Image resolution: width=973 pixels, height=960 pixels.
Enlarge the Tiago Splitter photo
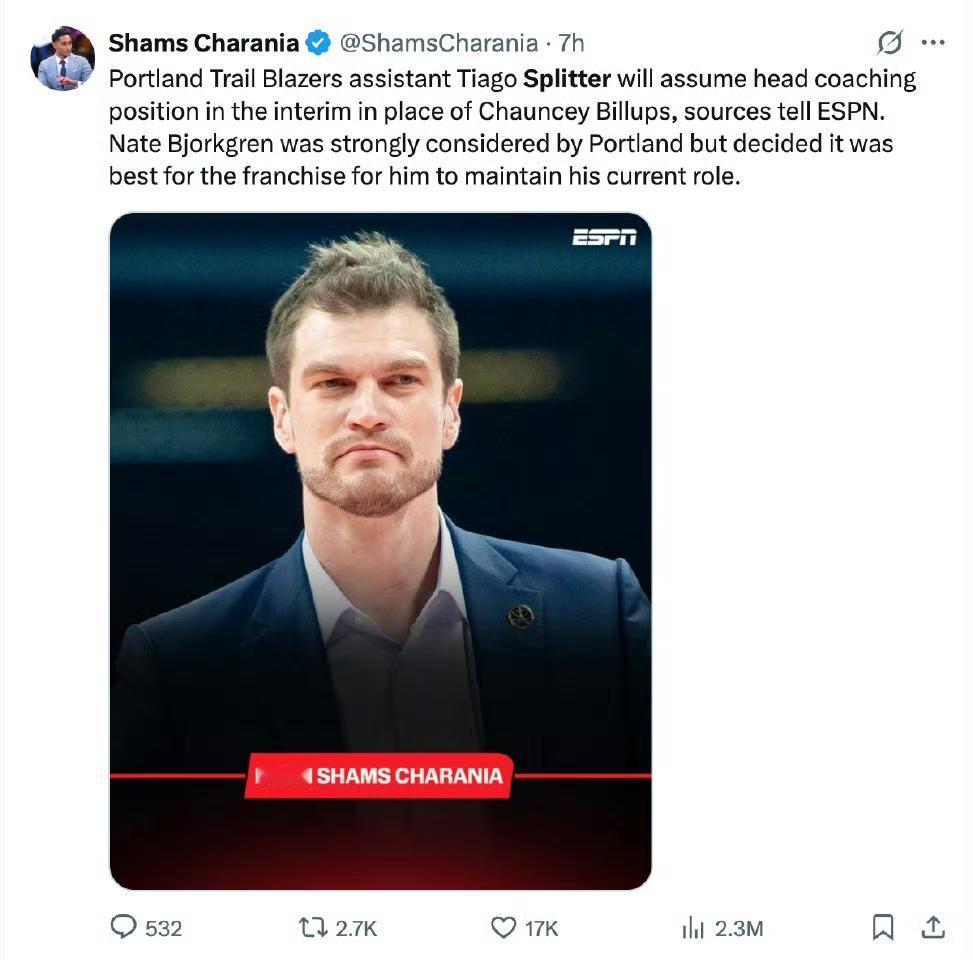tap(380, 500)
